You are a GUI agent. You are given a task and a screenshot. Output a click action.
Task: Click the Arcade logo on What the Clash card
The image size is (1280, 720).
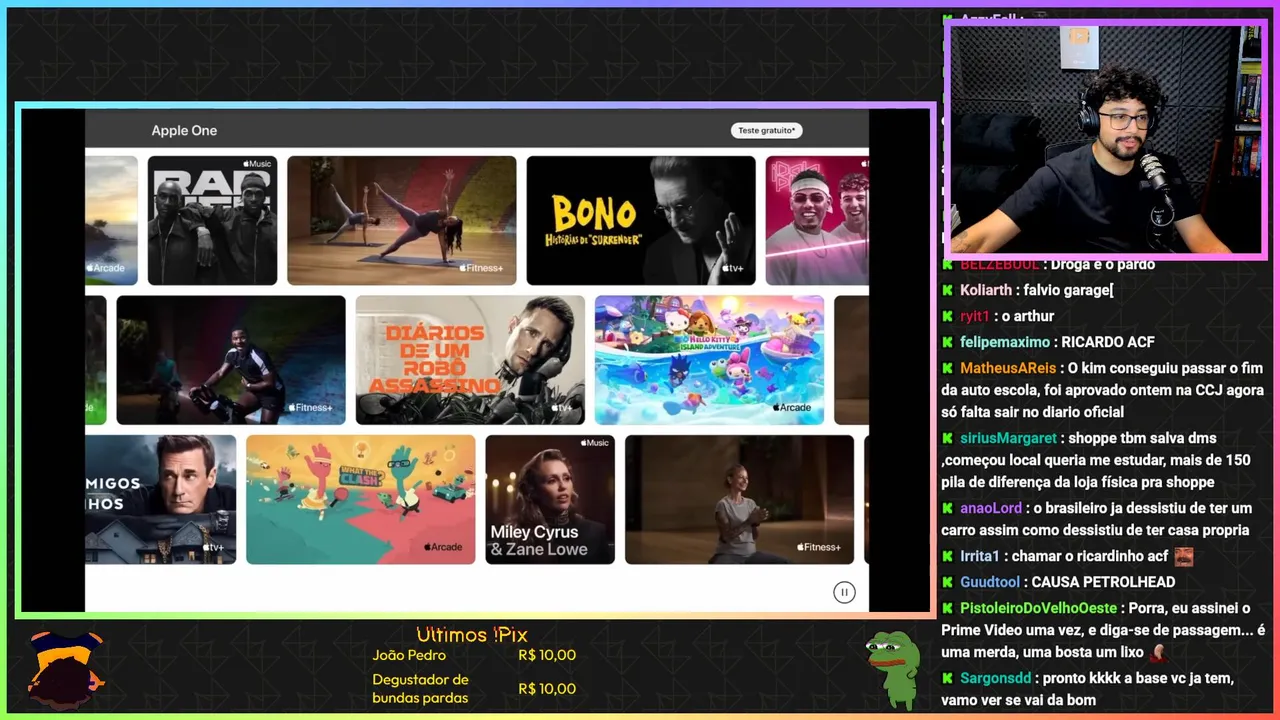click(443, 547)
